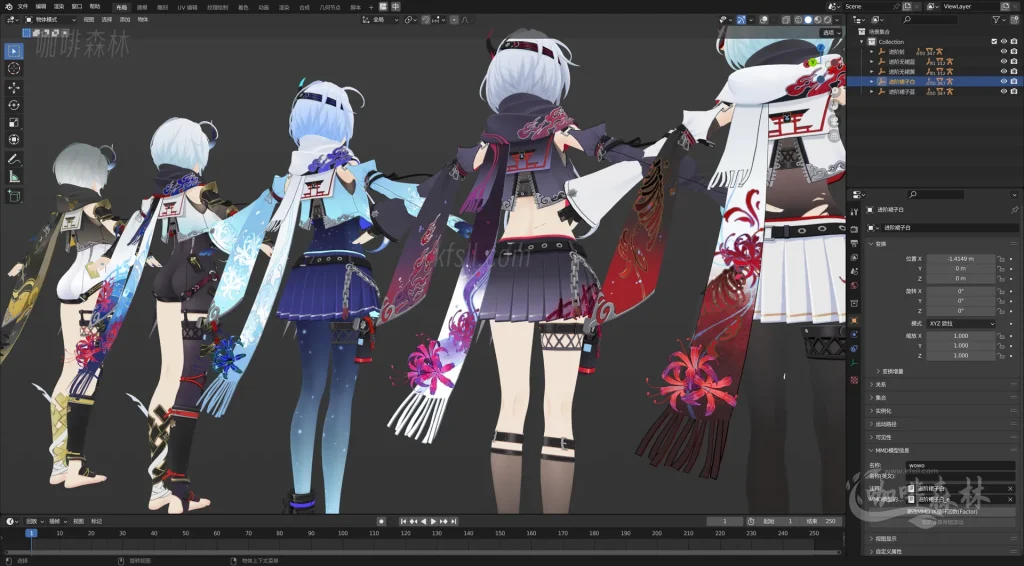Open the 帮助 menu
Screen dimensions: 1024x566
click(95, 7)
